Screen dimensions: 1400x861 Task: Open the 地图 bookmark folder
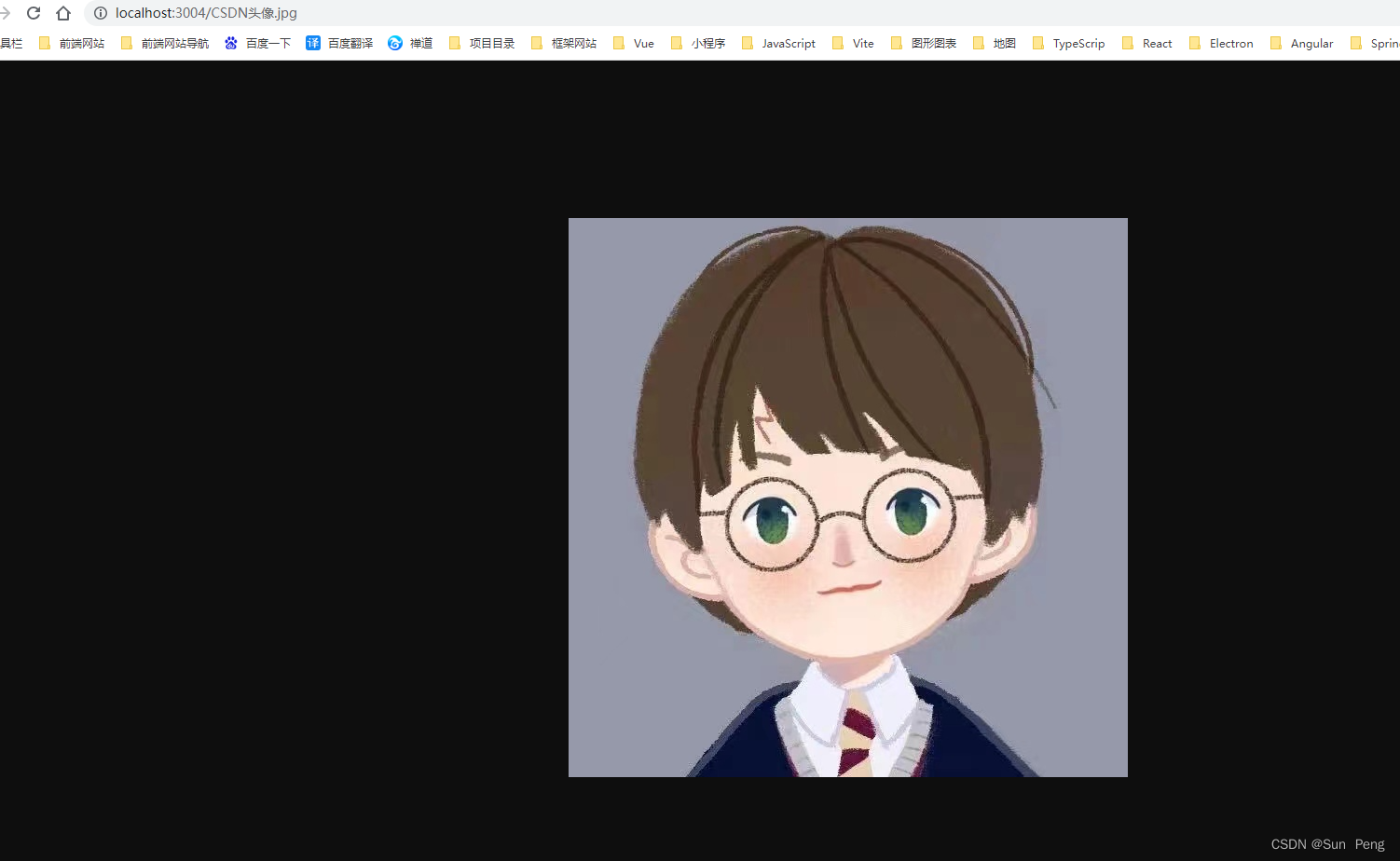(994, 43)
